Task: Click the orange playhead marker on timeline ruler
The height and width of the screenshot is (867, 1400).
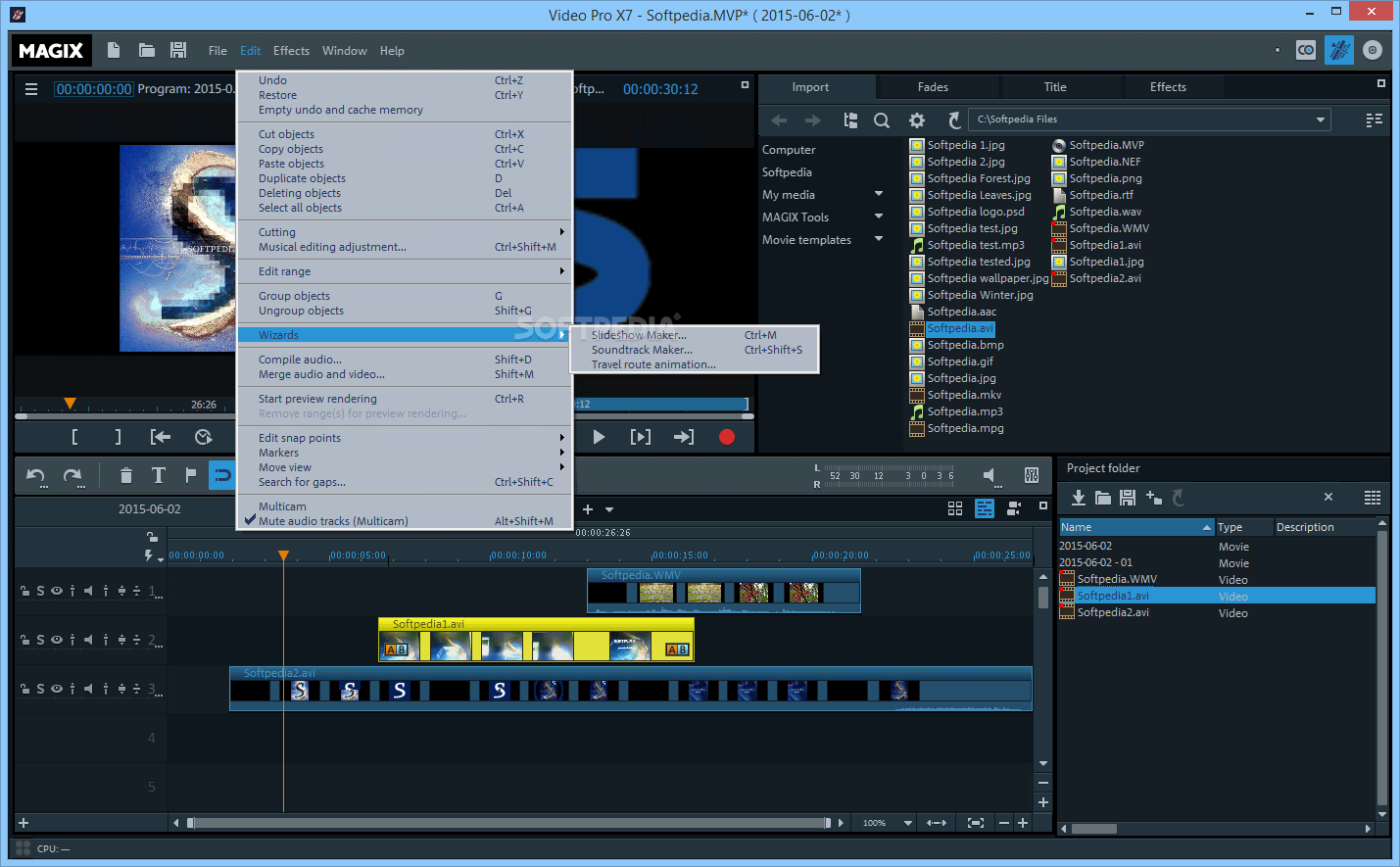Action: pyautogui.click(x=283, y=555)
